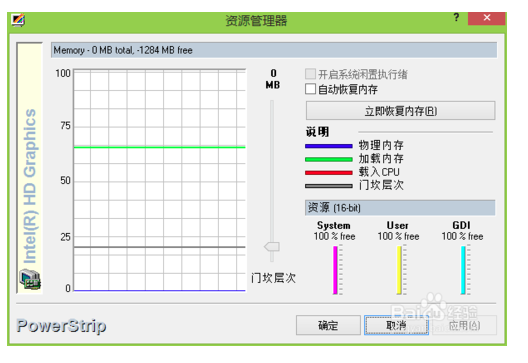Click the 加载内存 legend label
Viewport: 528px width, 363px height.
click(381, 159)
